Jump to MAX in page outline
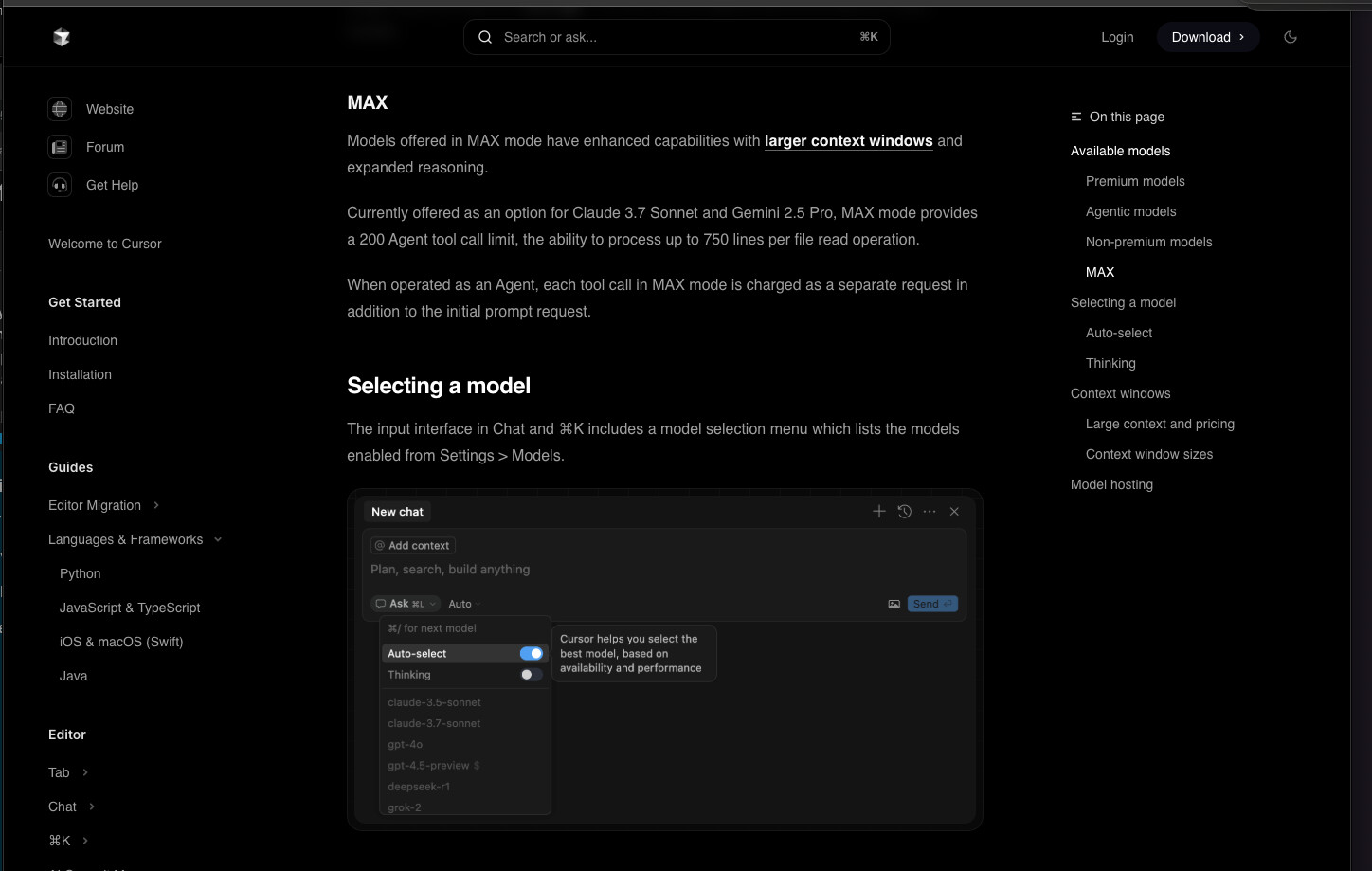Screen dimensions: 1372x871 click(1100, 272)
